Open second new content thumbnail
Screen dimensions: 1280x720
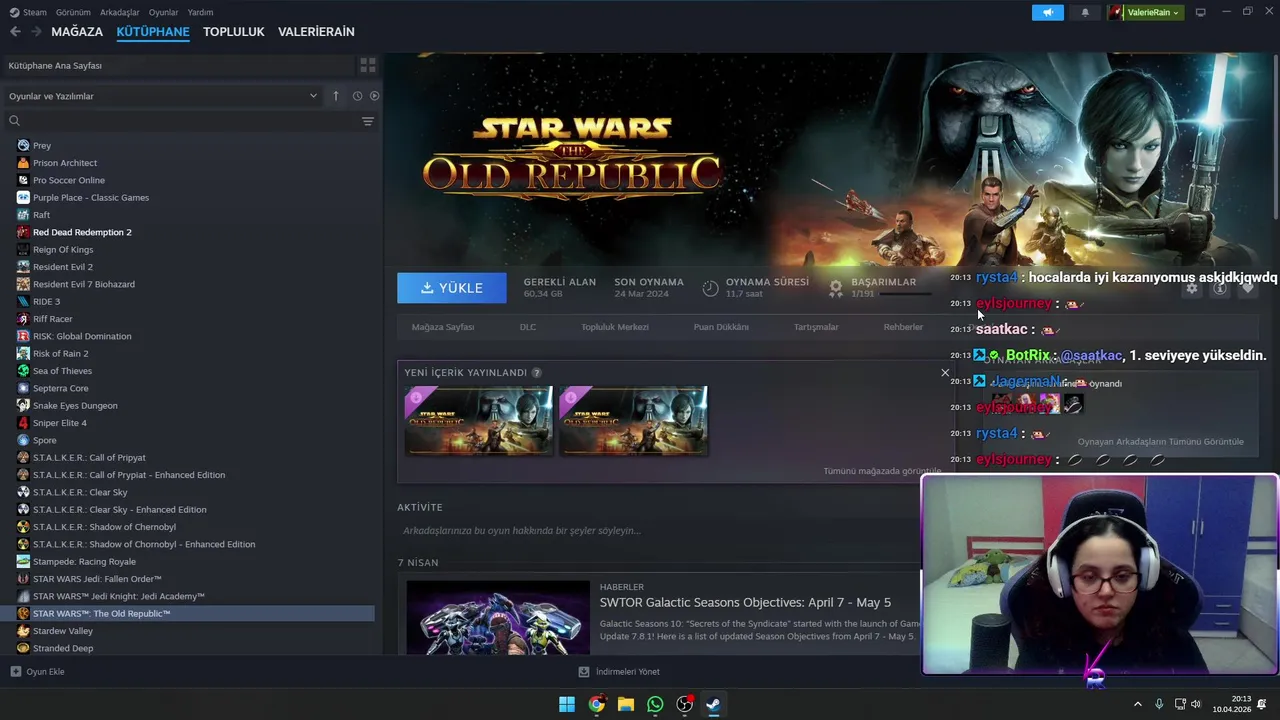633,421
